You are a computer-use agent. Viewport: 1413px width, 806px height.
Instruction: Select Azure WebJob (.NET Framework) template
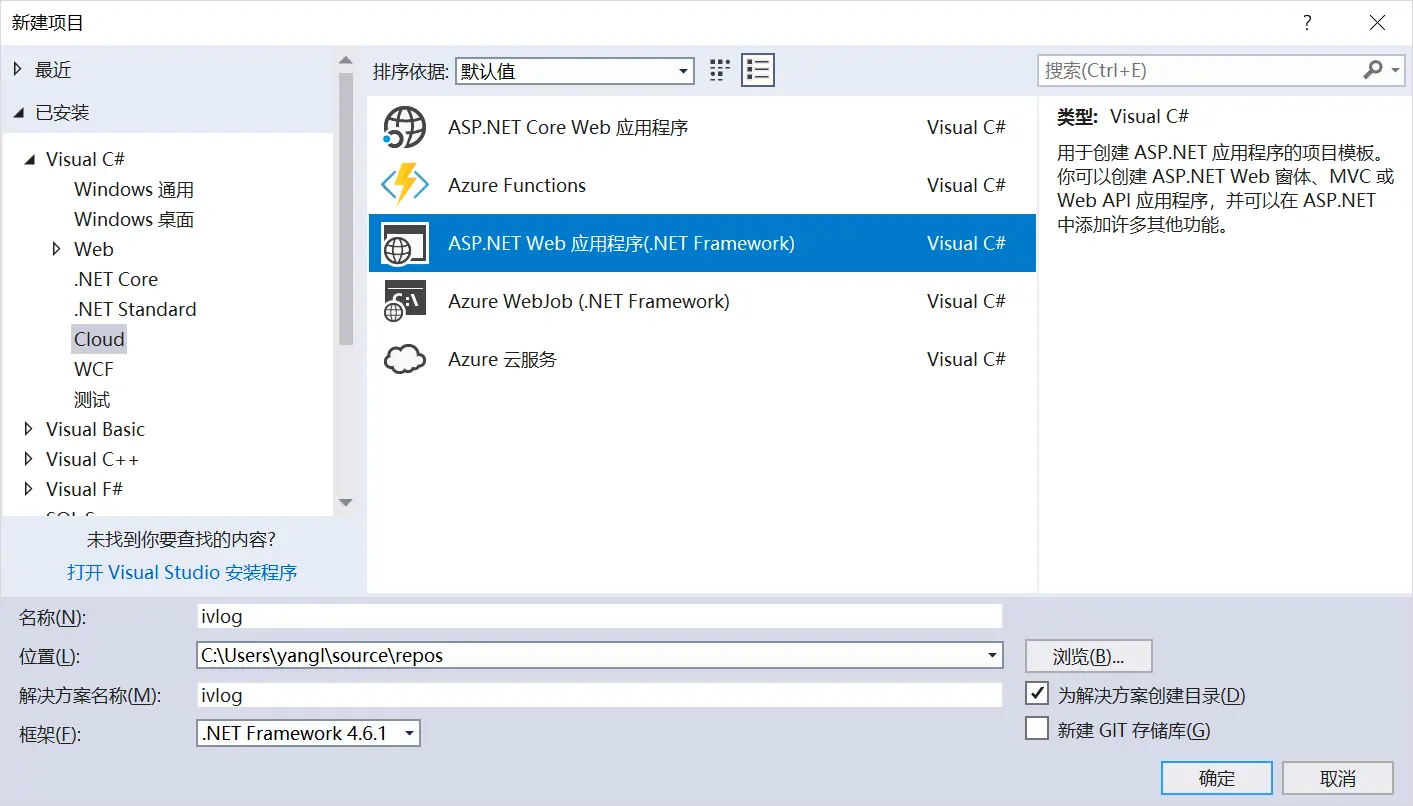(702, 301)
